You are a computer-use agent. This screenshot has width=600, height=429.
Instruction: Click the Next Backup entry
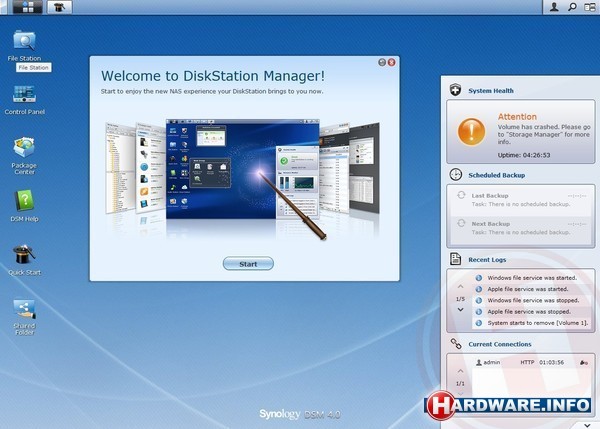pyautogui.click(x=521, y=228)
